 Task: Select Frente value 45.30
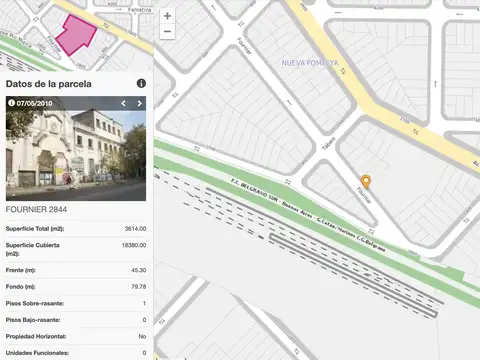pyautogui.click(x=139, y=270)
